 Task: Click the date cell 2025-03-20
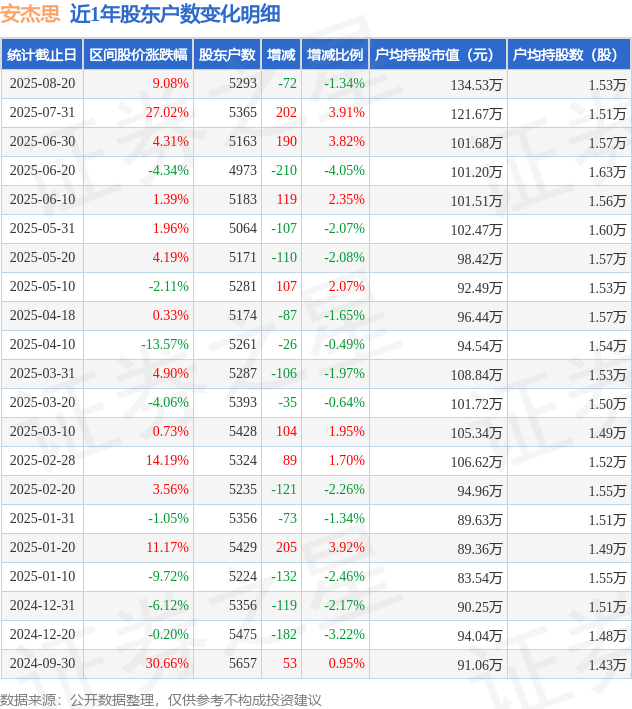click(42, 402)
